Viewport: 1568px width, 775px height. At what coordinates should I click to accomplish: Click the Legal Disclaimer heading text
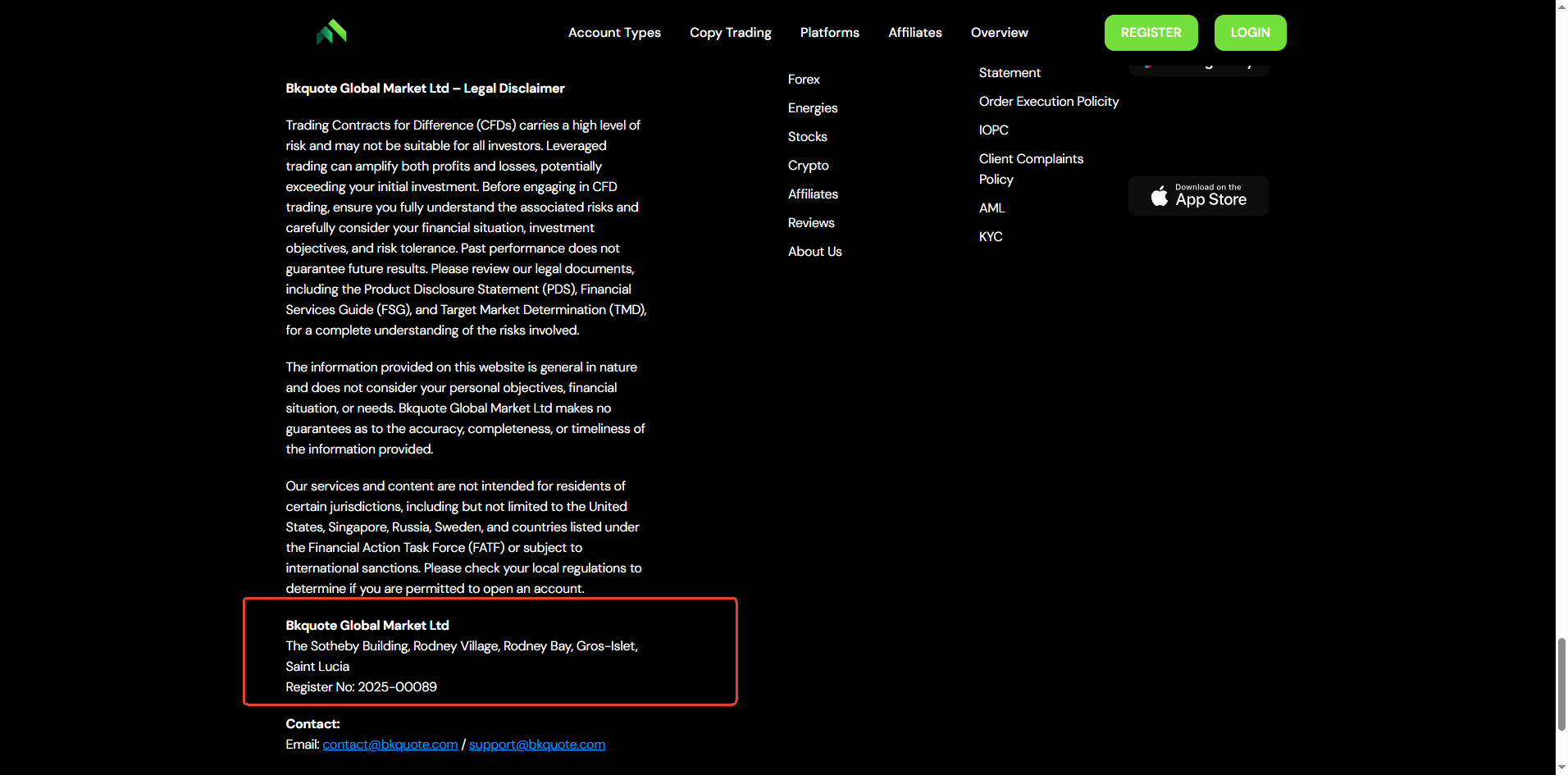tap(425, 89)
